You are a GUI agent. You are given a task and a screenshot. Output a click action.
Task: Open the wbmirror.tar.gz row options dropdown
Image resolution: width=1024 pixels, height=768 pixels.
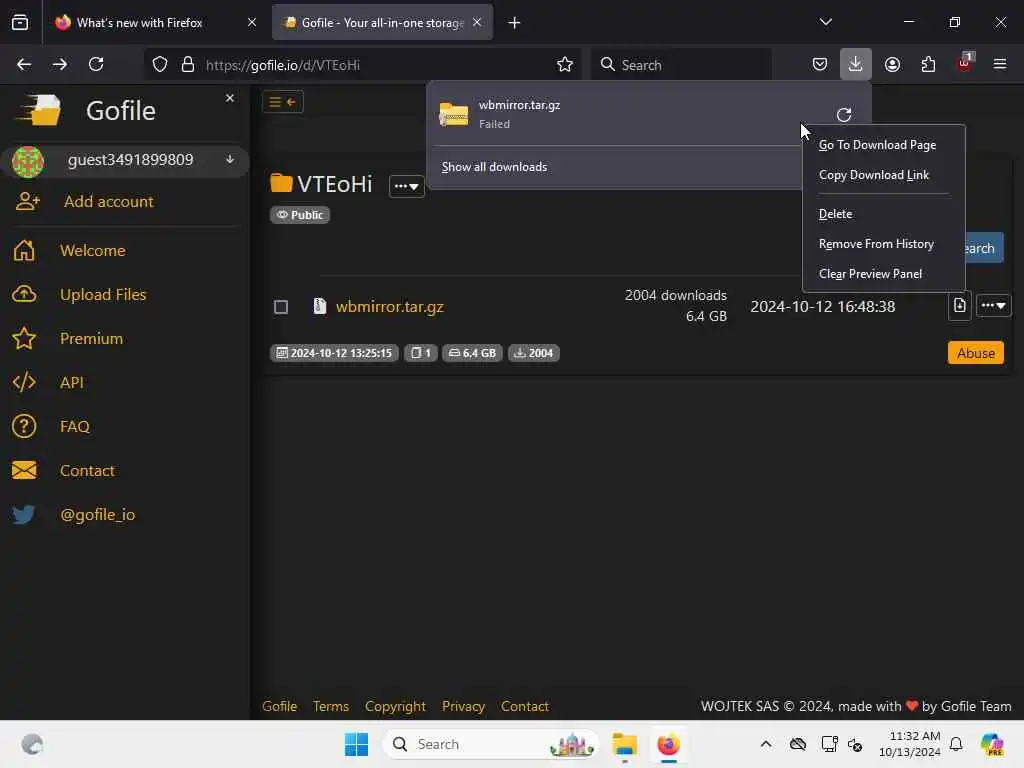point(993,305)
